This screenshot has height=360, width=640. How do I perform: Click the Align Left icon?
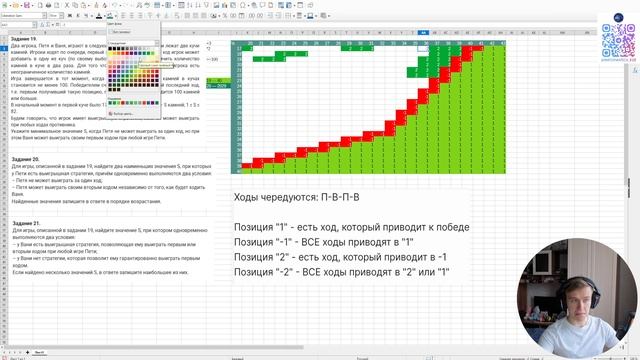tap(123, 16)
